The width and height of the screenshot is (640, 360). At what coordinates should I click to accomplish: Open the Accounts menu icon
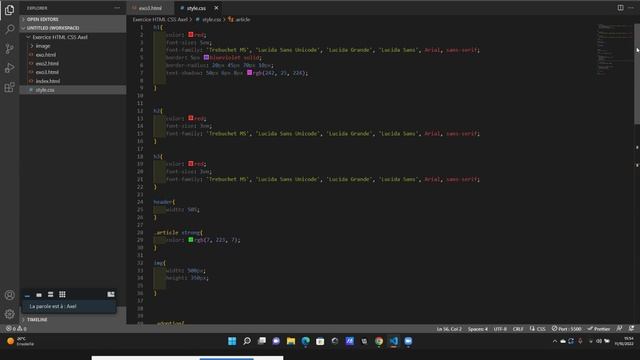pyautogui.click(x=9, y=295)
